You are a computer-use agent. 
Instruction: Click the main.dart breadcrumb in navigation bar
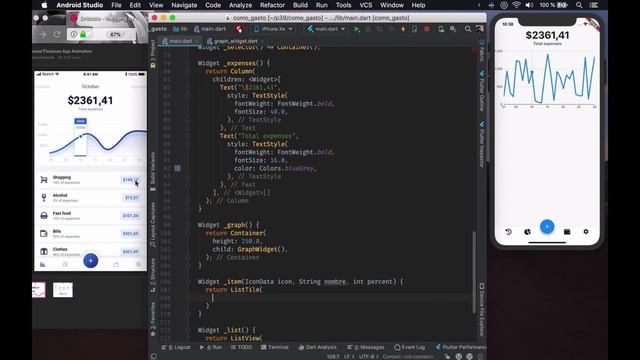[x=210, y=29]
